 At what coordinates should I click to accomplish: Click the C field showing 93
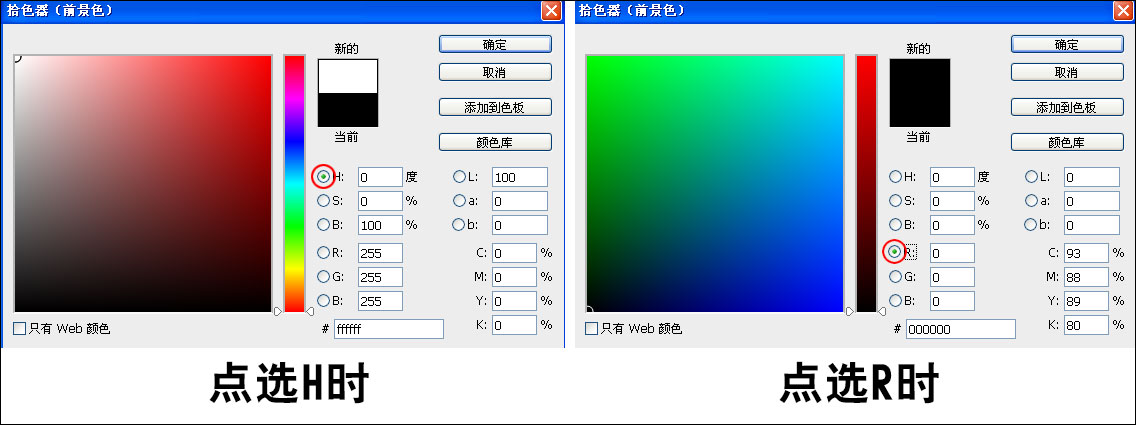(1087, 253)
